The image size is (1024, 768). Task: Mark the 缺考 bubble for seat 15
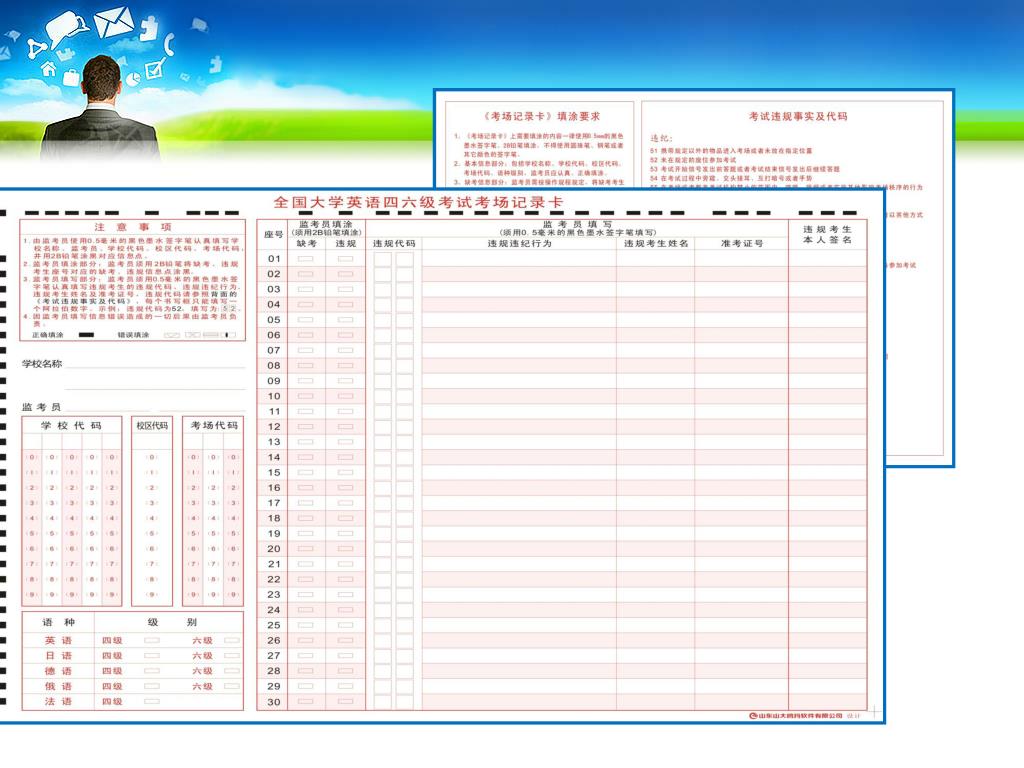click(305, 472)
